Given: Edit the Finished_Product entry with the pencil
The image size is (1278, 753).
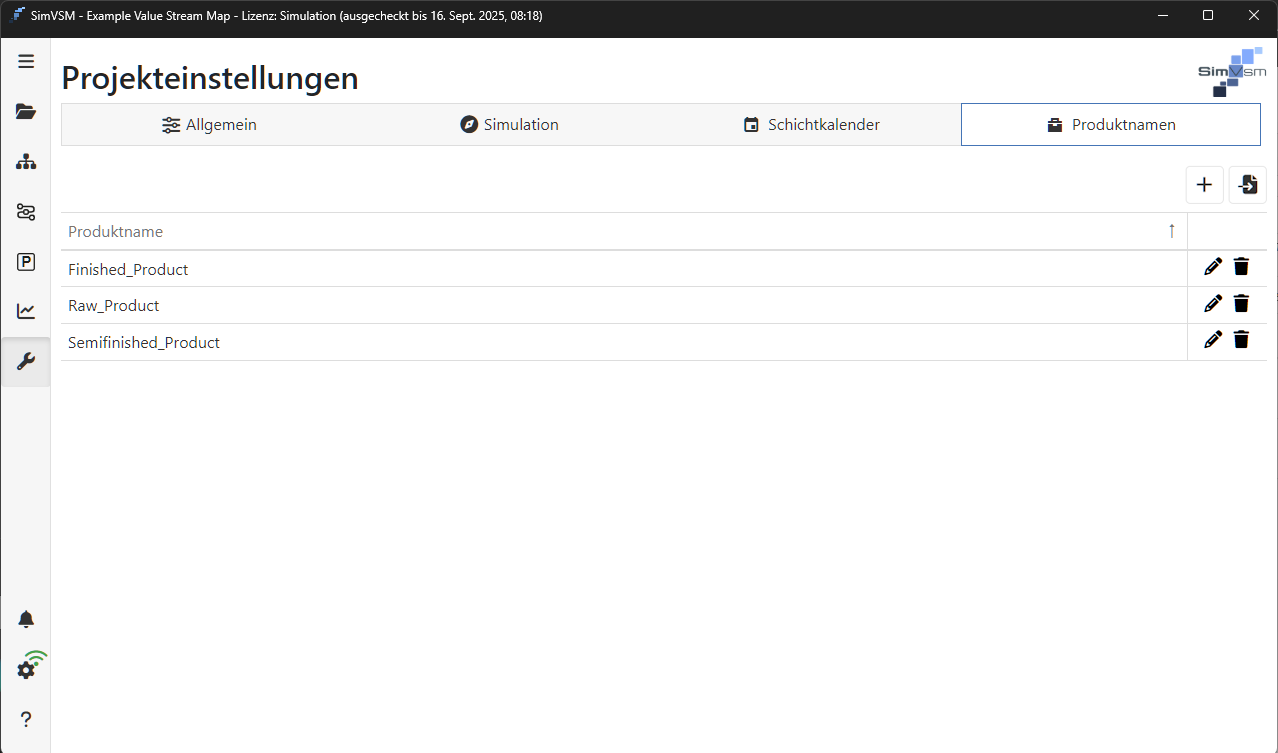Looking at the screenshot, I should click(1213, 266).
